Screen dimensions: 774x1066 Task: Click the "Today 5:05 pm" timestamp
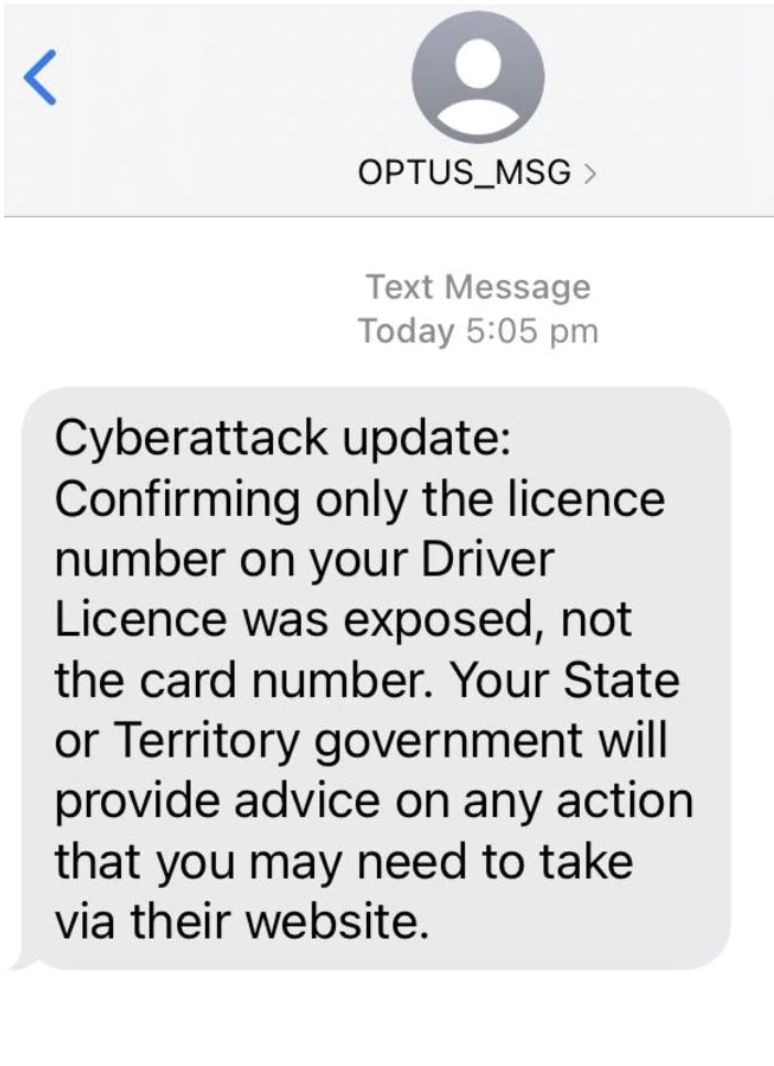[478, 330]
